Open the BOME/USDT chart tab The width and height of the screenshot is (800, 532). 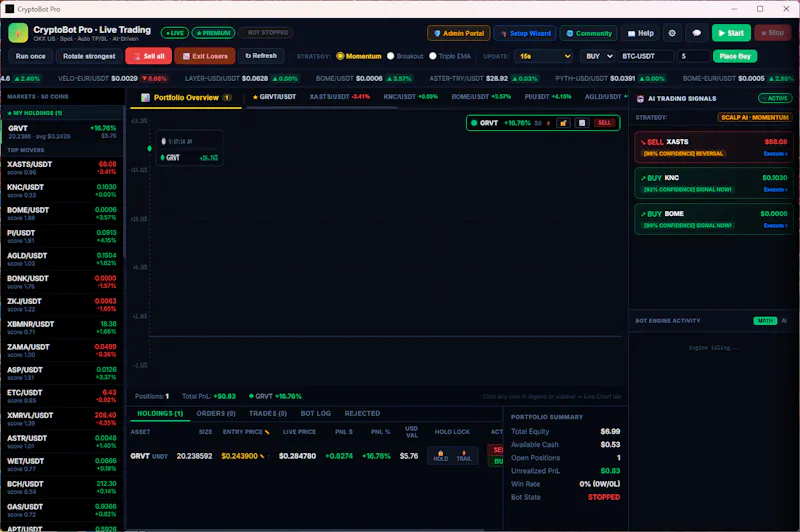(481, 97)
